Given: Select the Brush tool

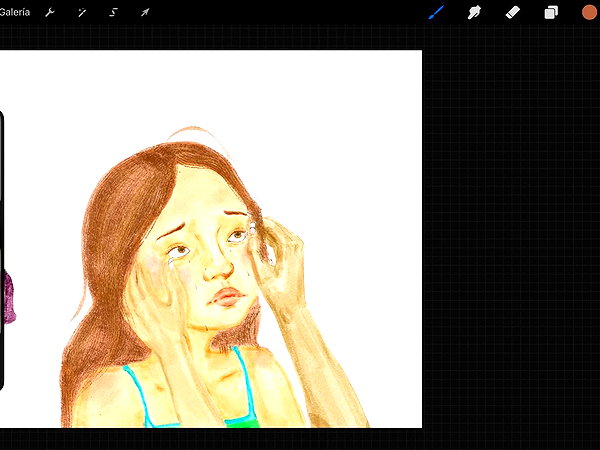Looking at the screenshot, I should 436,12.
